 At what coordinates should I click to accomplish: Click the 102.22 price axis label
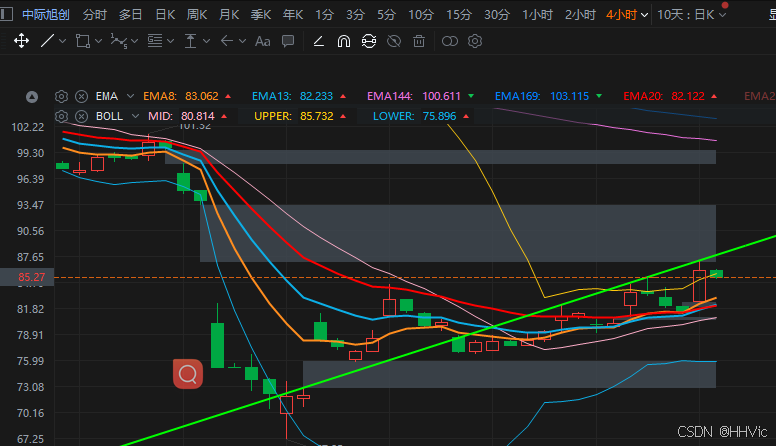(x=28, y=127)
